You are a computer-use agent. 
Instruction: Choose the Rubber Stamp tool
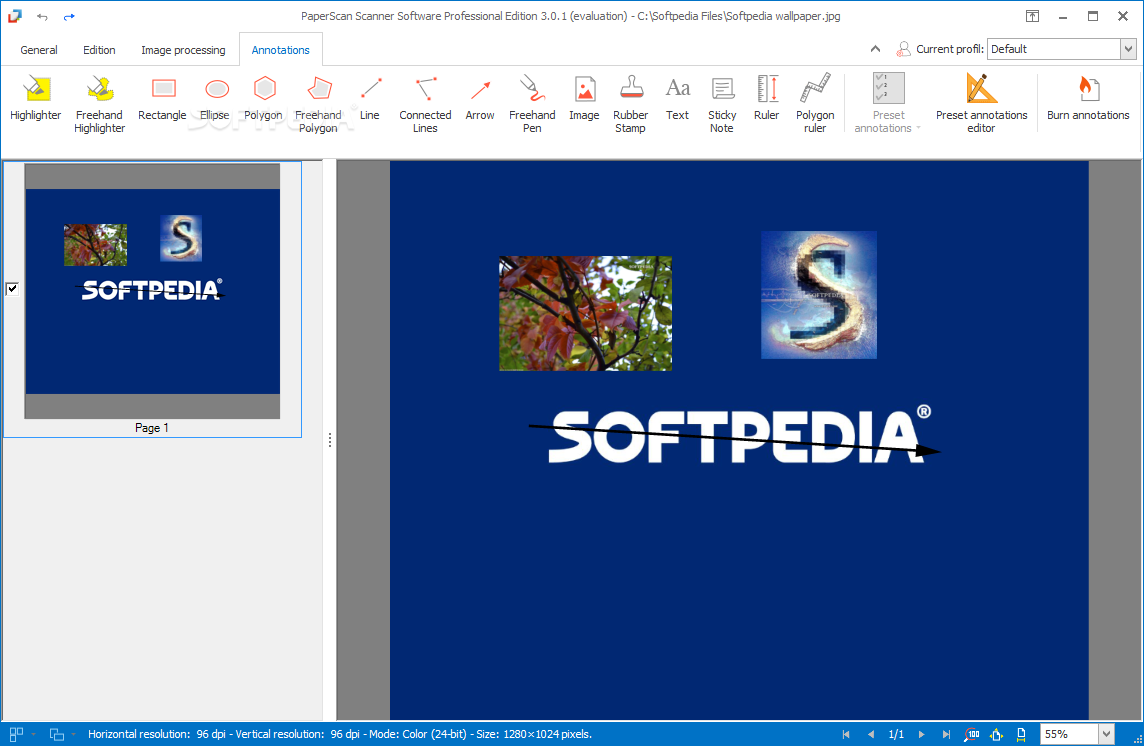click(630, 104)
